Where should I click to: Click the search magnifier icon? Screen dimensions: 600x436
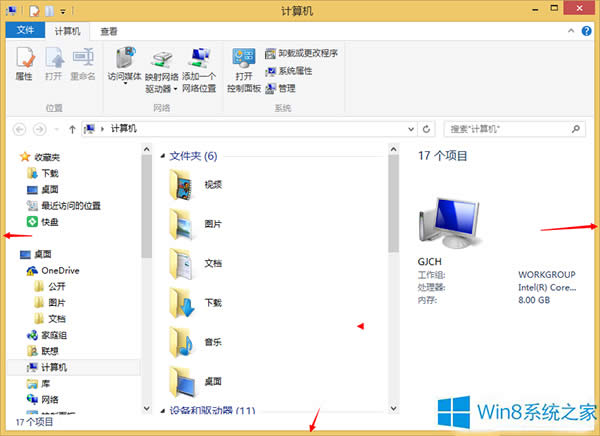tap(576, 129)
